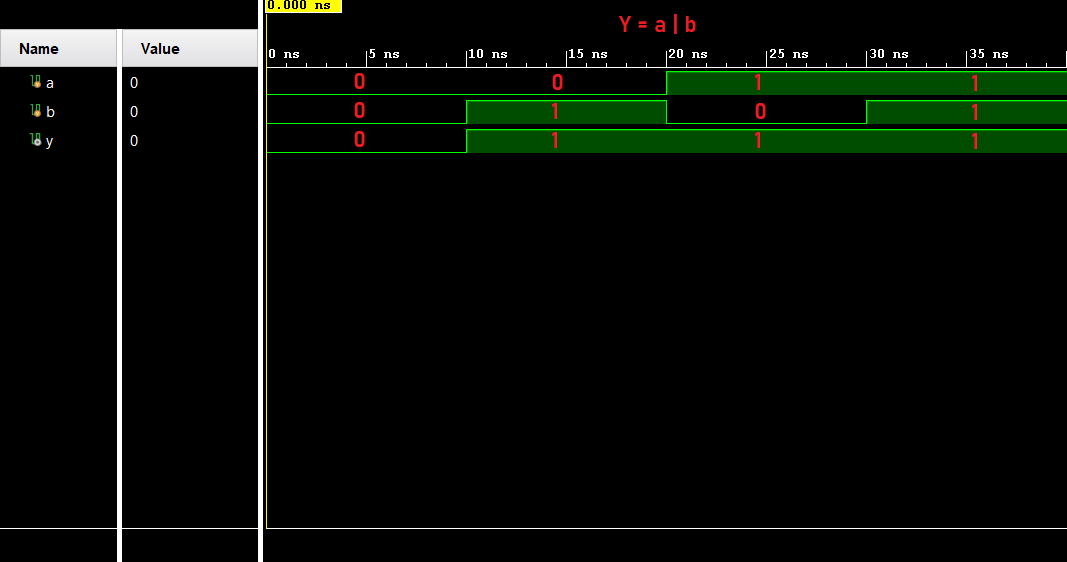Select signal b name in the Name column
Screen dimensions: 1067x562
[50, 112]
